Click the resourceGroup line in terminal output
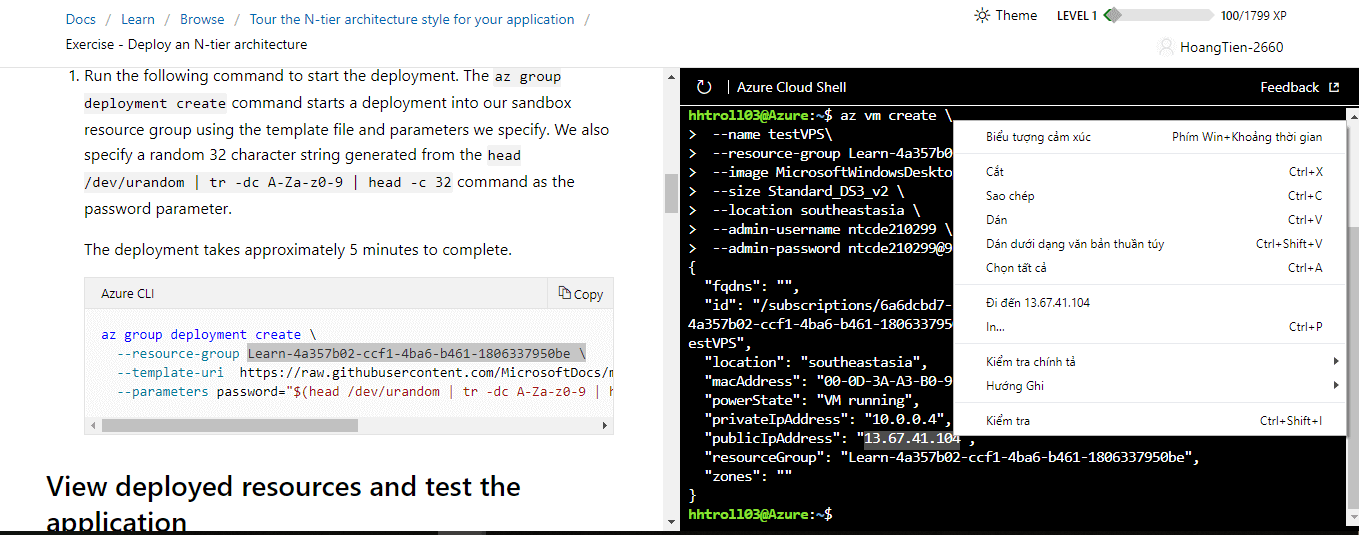This screenshot has height=535, width=1359. (951, 458)
